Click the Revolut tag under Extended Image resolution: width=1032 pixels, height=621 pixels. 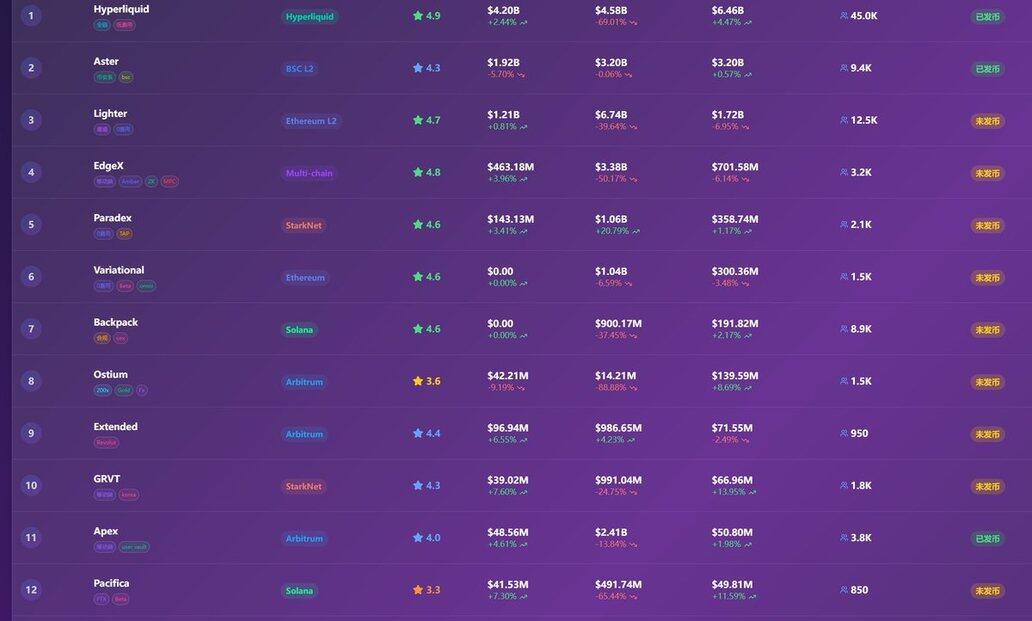(106, 442)
